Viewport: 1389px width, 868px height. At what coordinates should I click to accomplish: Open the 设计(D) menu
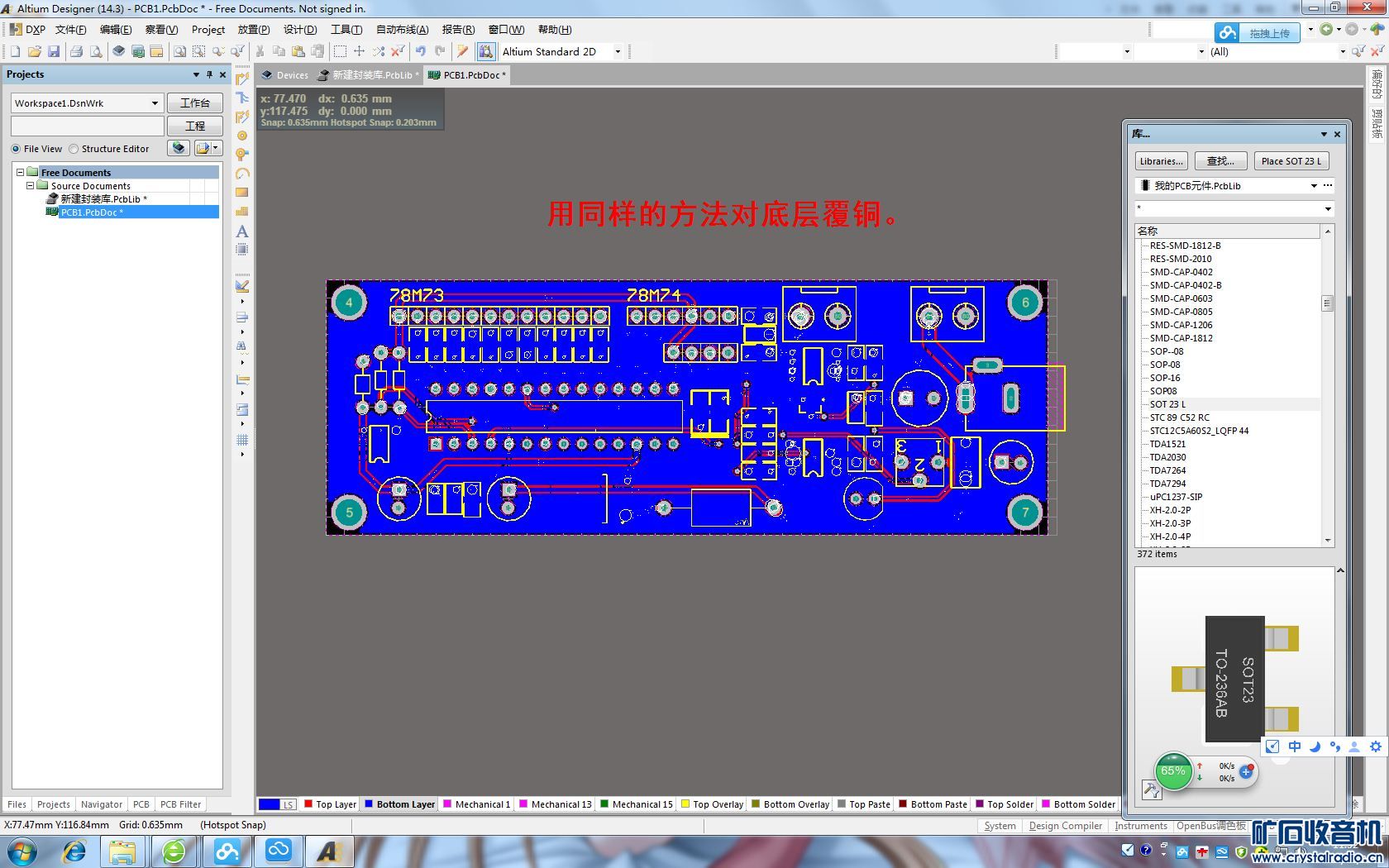(300, 29)
